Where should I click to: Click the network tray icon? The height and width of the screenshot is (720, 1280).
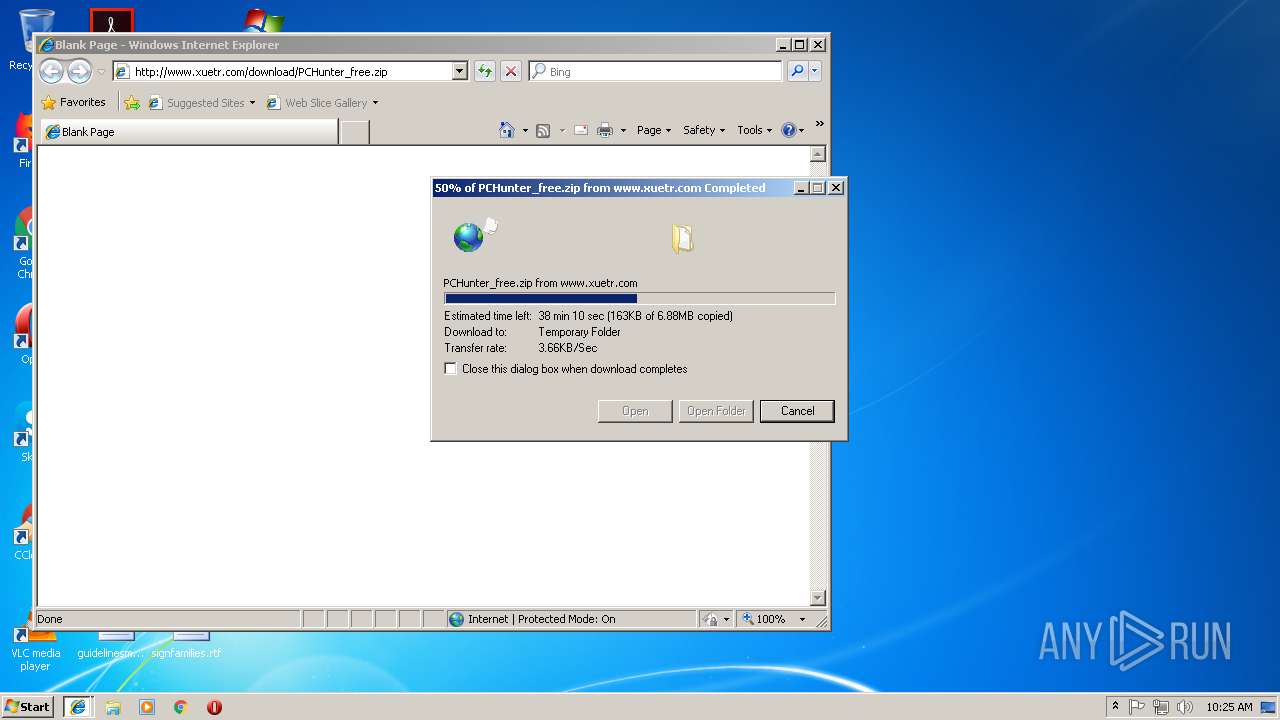tap(1161, 707)
